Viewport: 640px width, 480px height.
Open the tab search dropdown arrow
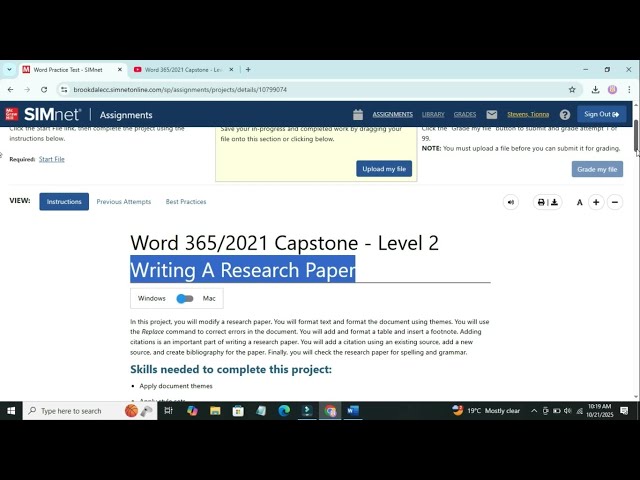(9, 70)
